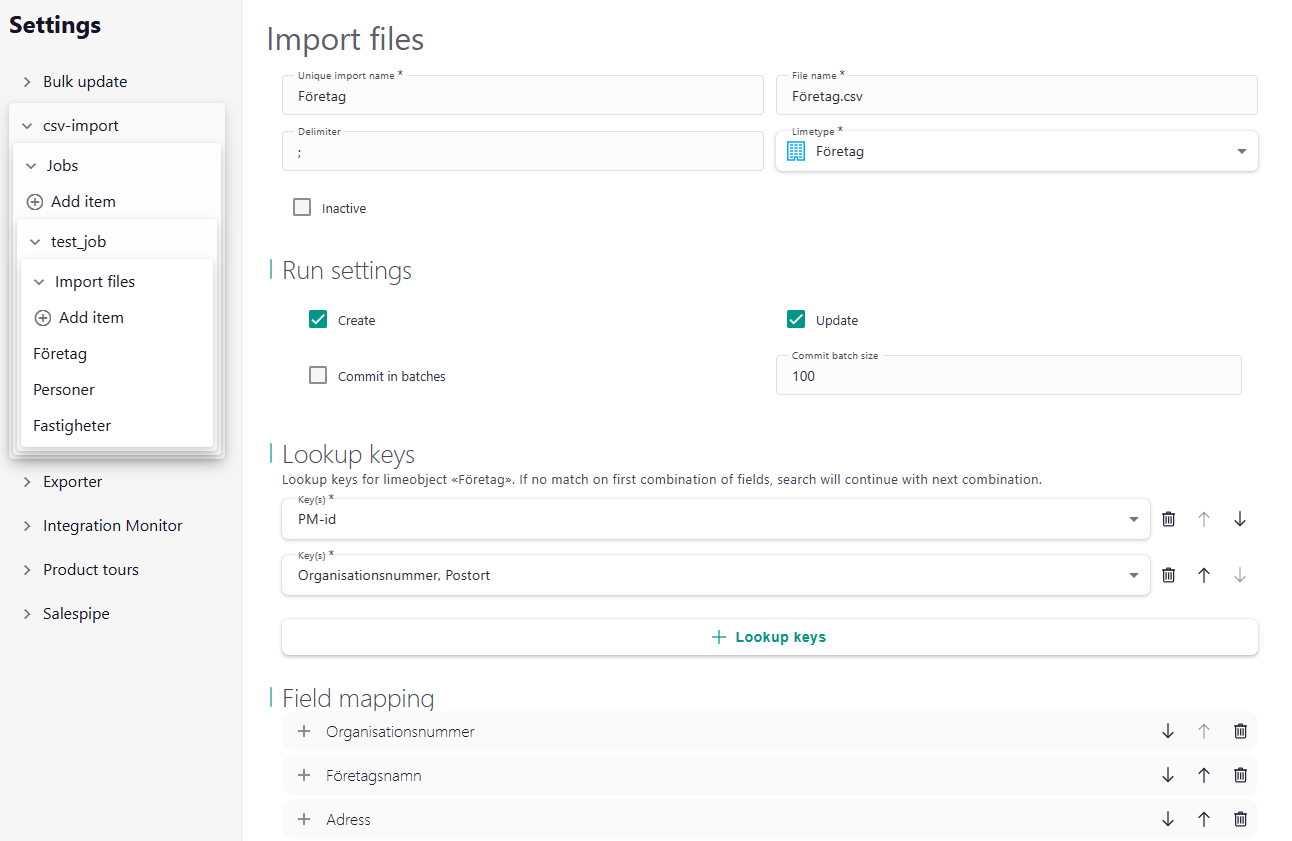Select Personer in the sidebar
The width and height of the screenshot is (1292, 841).
pyautogui.click(x=63, y=389)
